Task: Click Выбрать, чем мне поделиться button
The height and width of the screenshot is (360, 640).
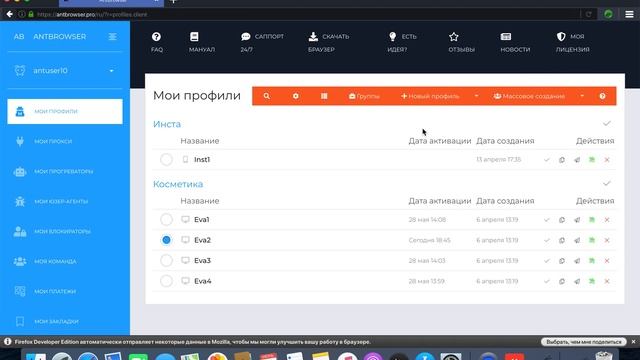Action: (x=584, y=342)
